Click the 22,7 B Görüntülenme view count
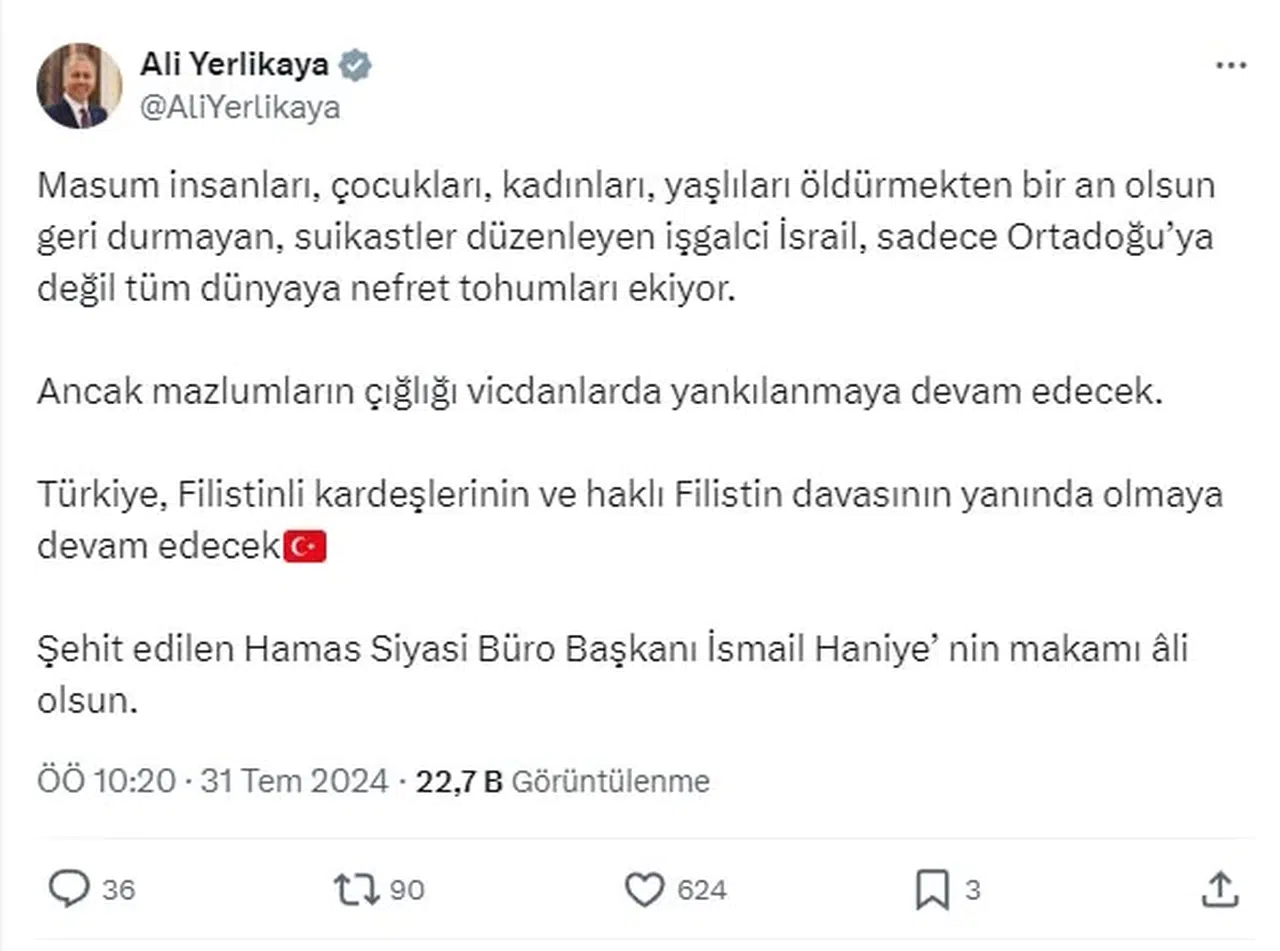 (563, 781)
